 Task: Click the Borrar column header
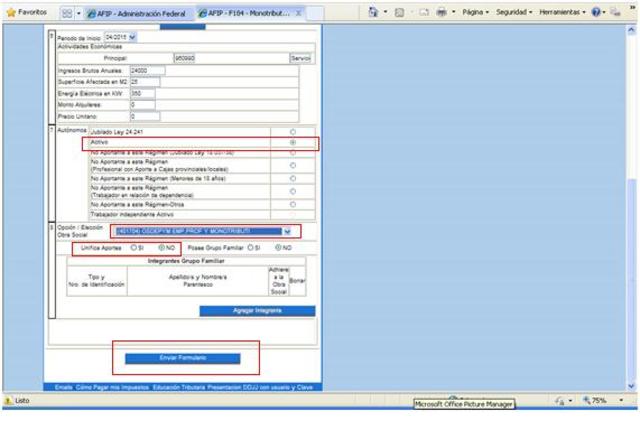[x=297, y=281]
